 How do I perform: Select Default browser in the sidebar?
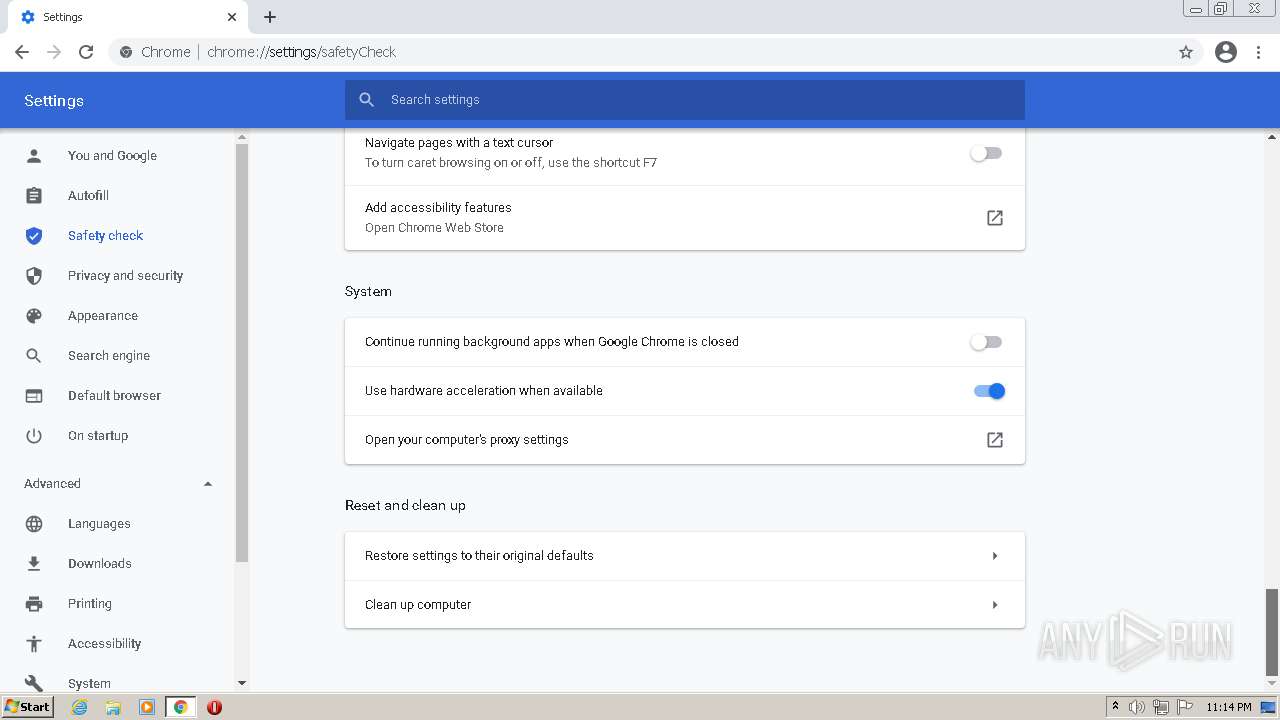click(x=114, y=396)
